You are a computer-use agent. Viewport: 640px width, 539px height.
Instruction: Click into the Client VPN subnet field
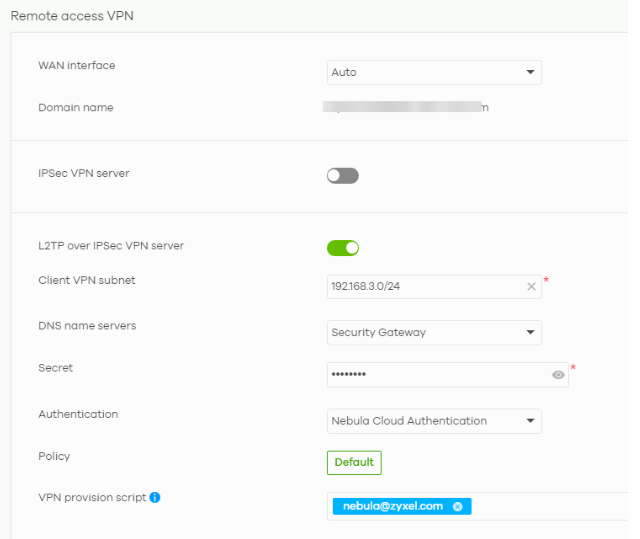pyautogui.click(x=425, y=287)
